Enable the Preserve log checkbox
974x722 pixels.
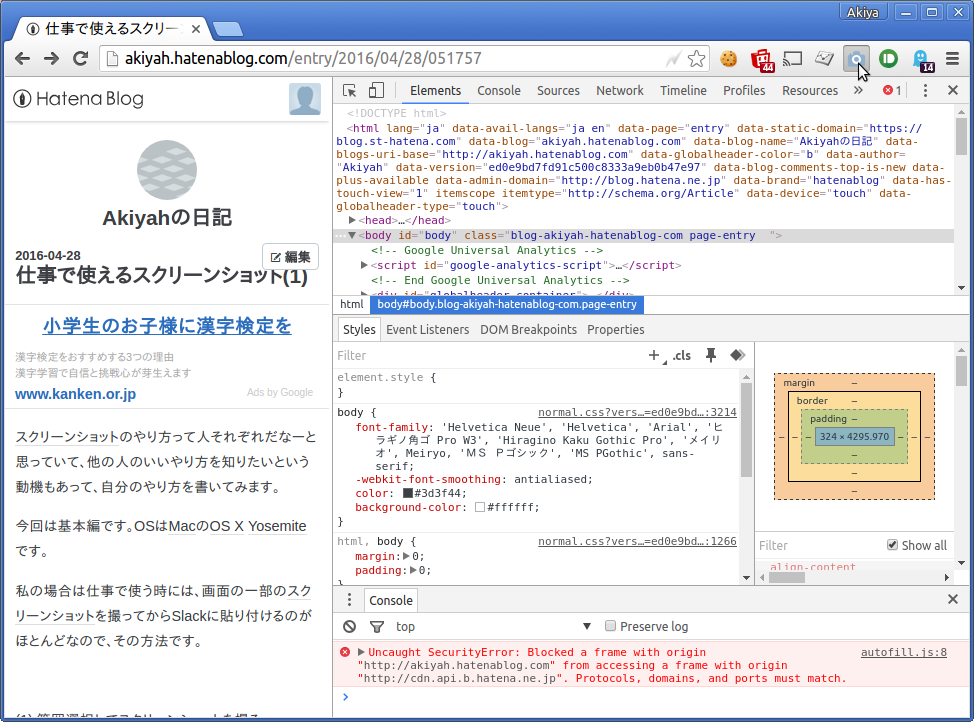(x=610, y=626)
